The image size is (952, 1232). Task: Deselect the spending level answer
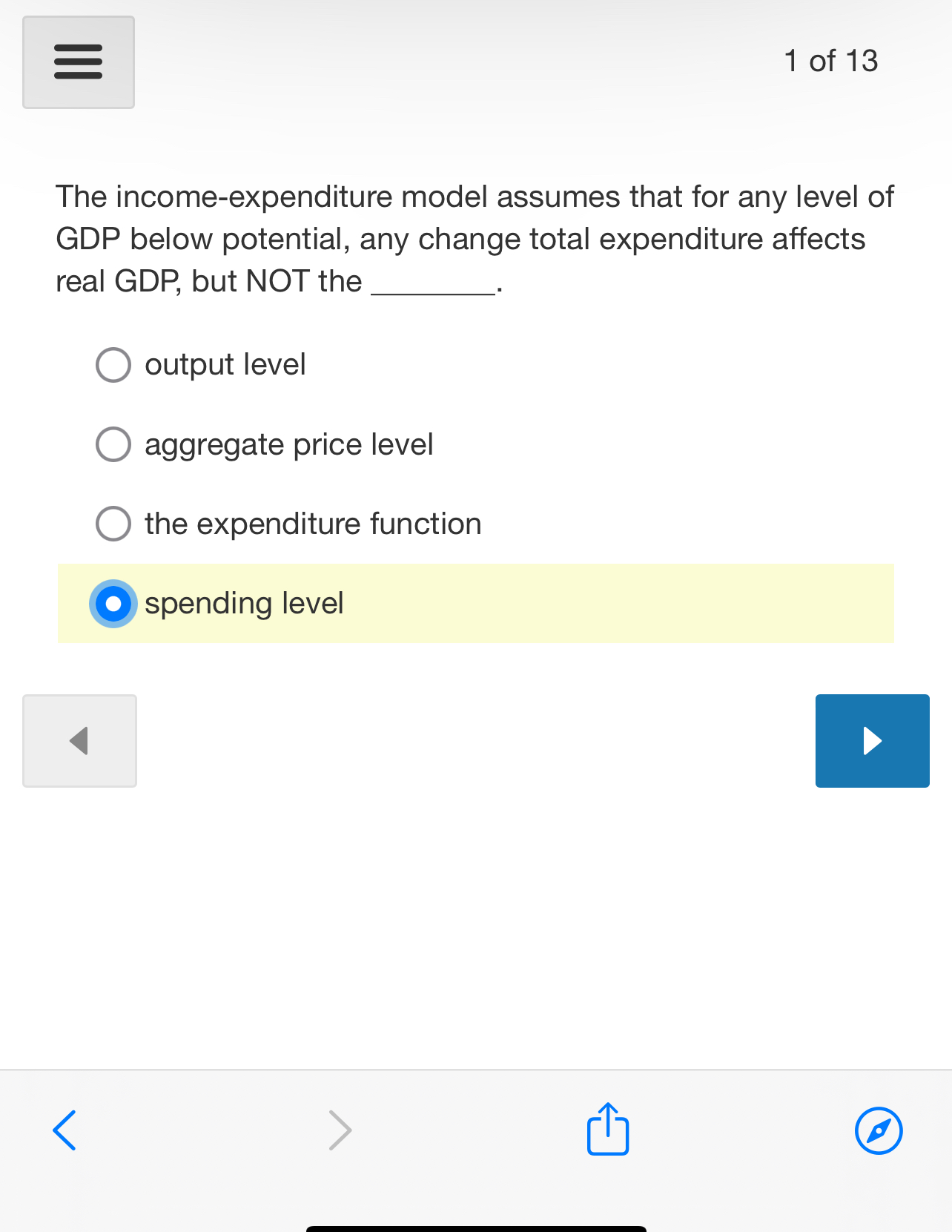(113, 603)
